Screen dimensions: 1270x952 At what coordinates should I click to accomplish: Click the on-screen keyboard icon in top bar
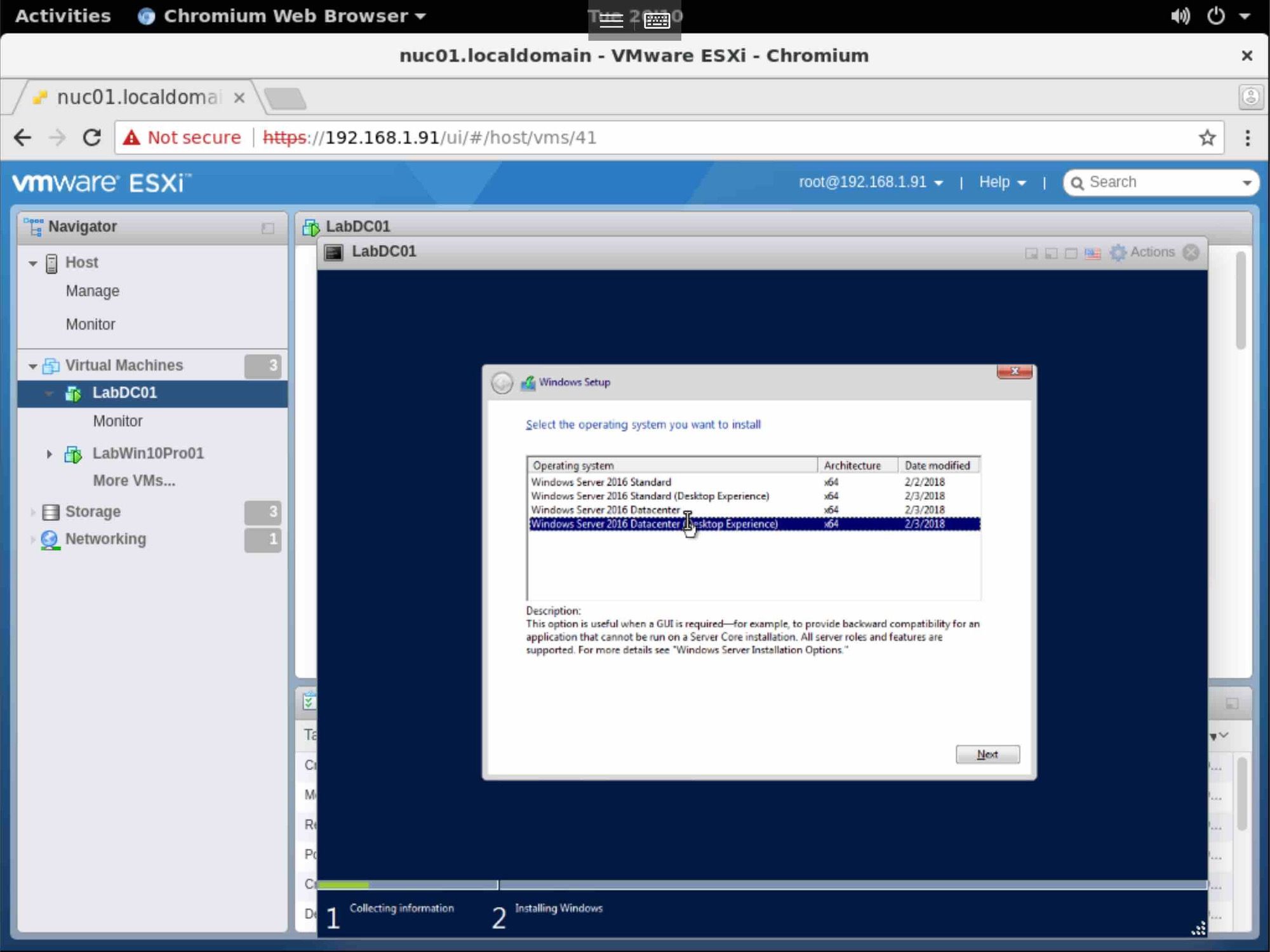(x=657, y=20)
